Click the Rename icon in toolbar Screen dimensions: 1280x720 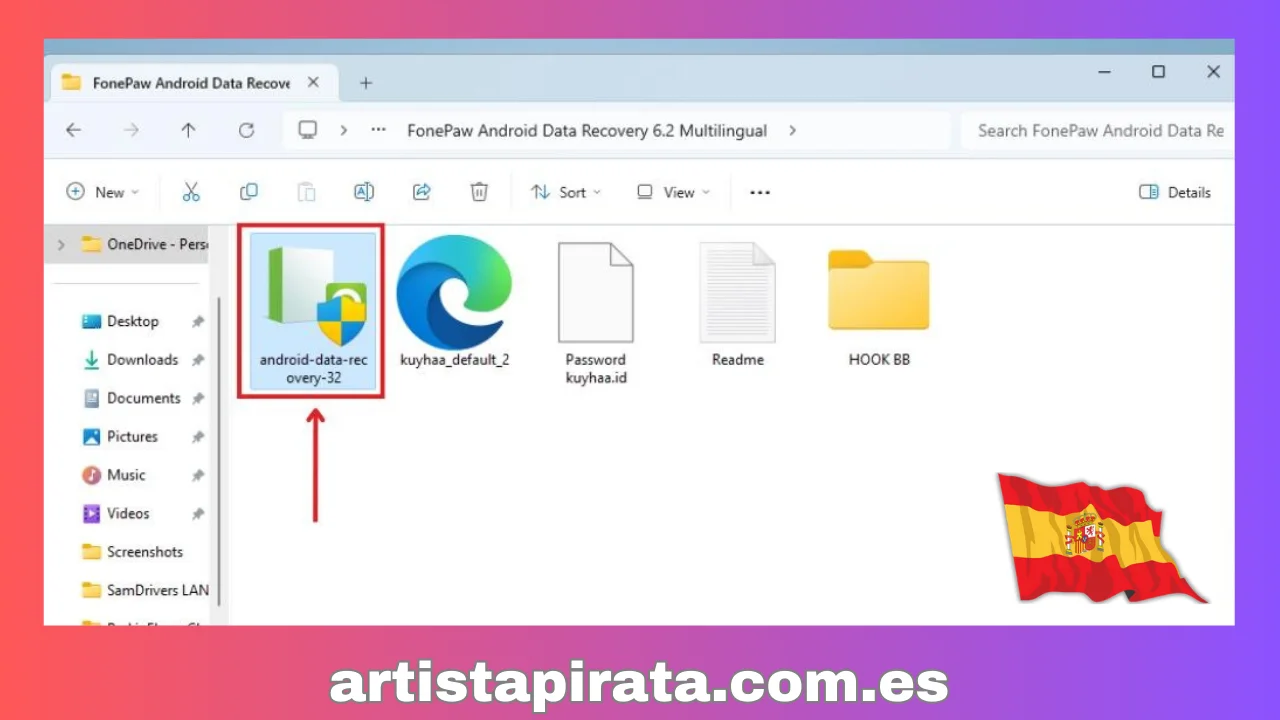point(364,192)
